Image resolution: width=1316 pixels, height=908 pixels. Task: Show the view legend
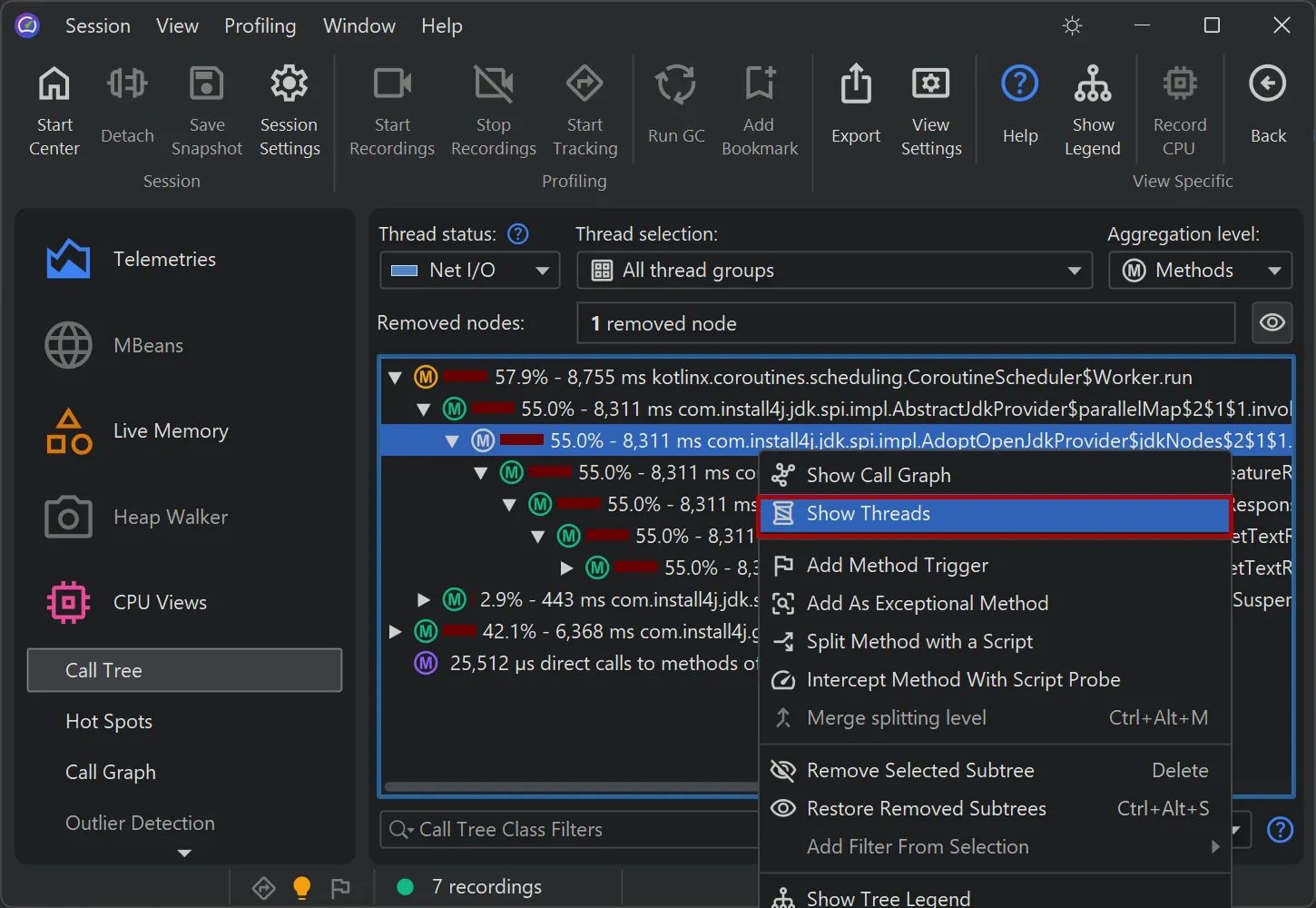coord(1092,108)
